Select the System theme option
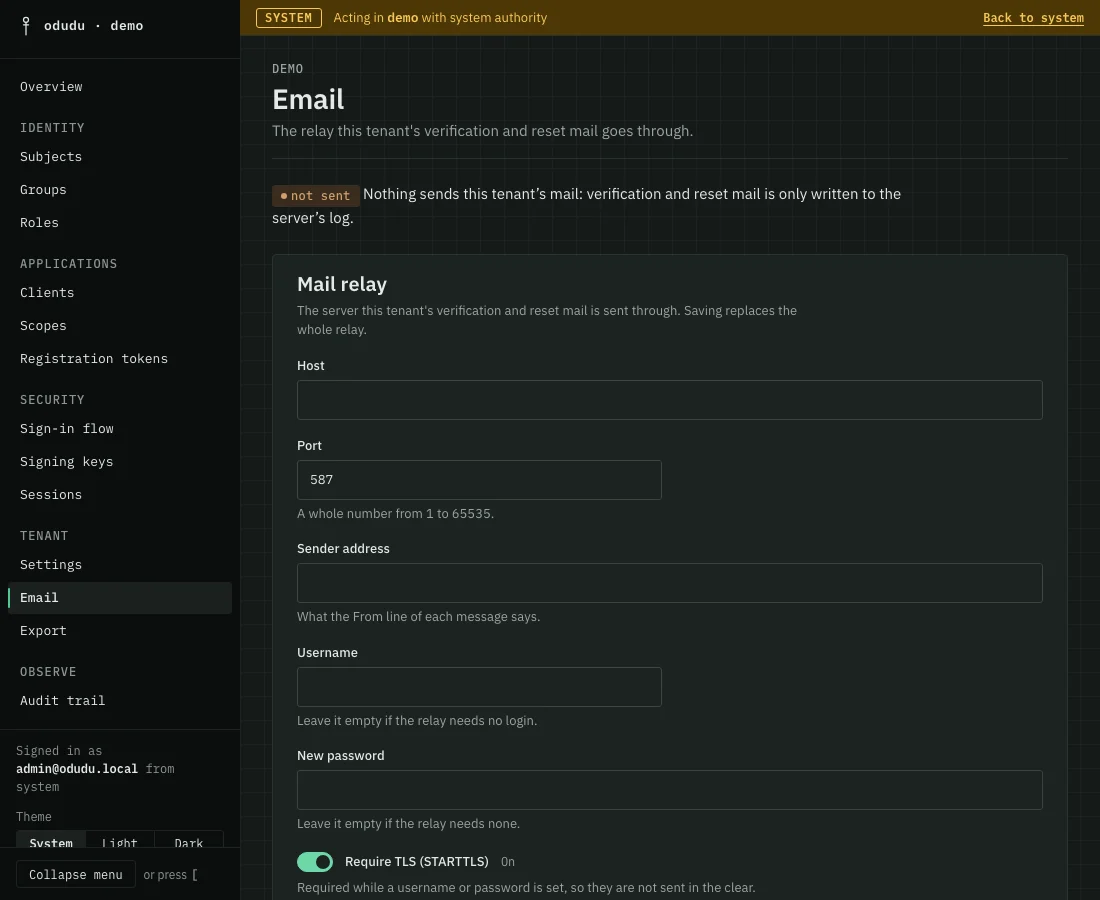This screenshot has width=1100, height=900. [51, 840]
